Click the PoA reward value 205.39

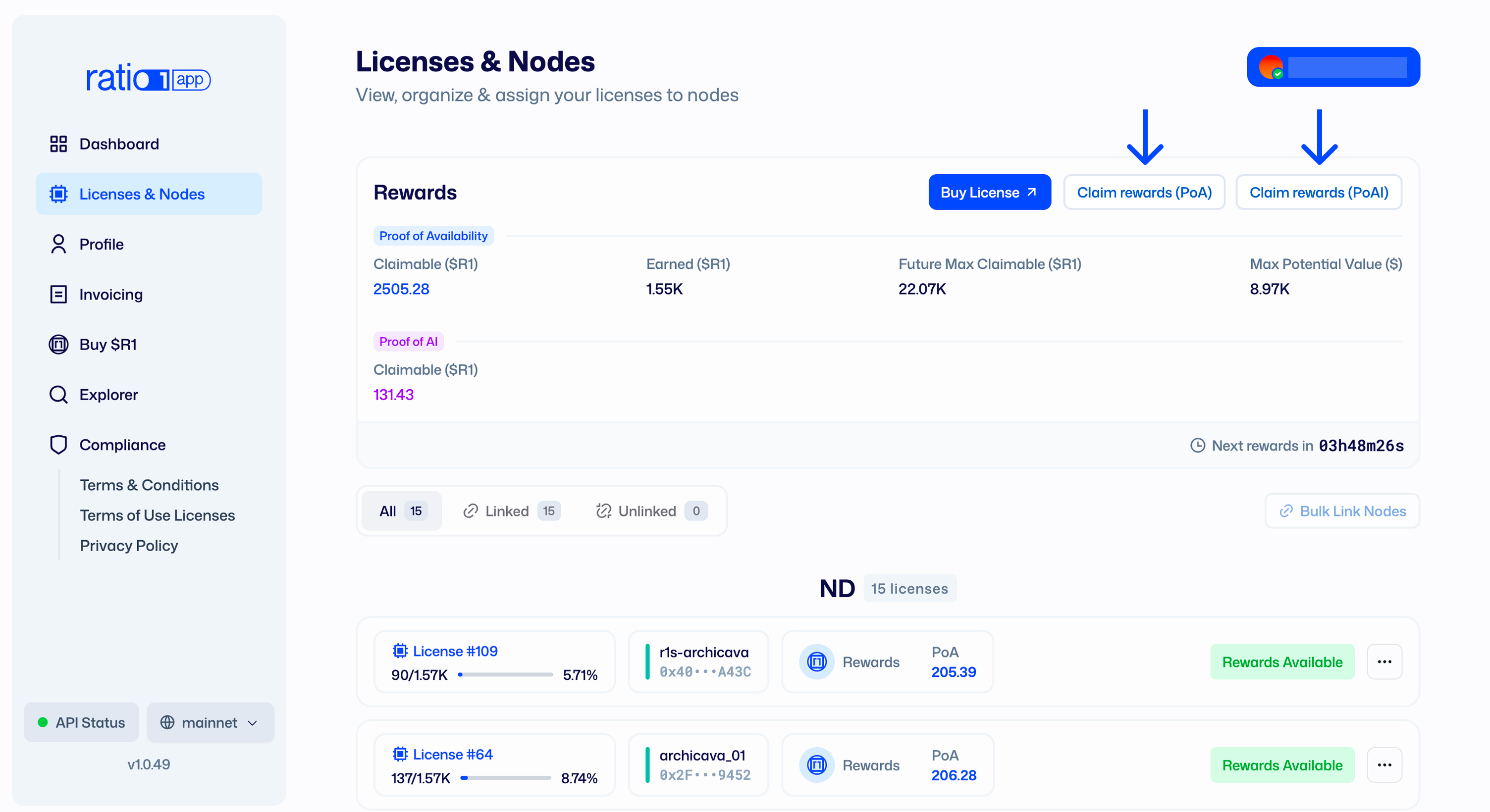click(954, 672)
